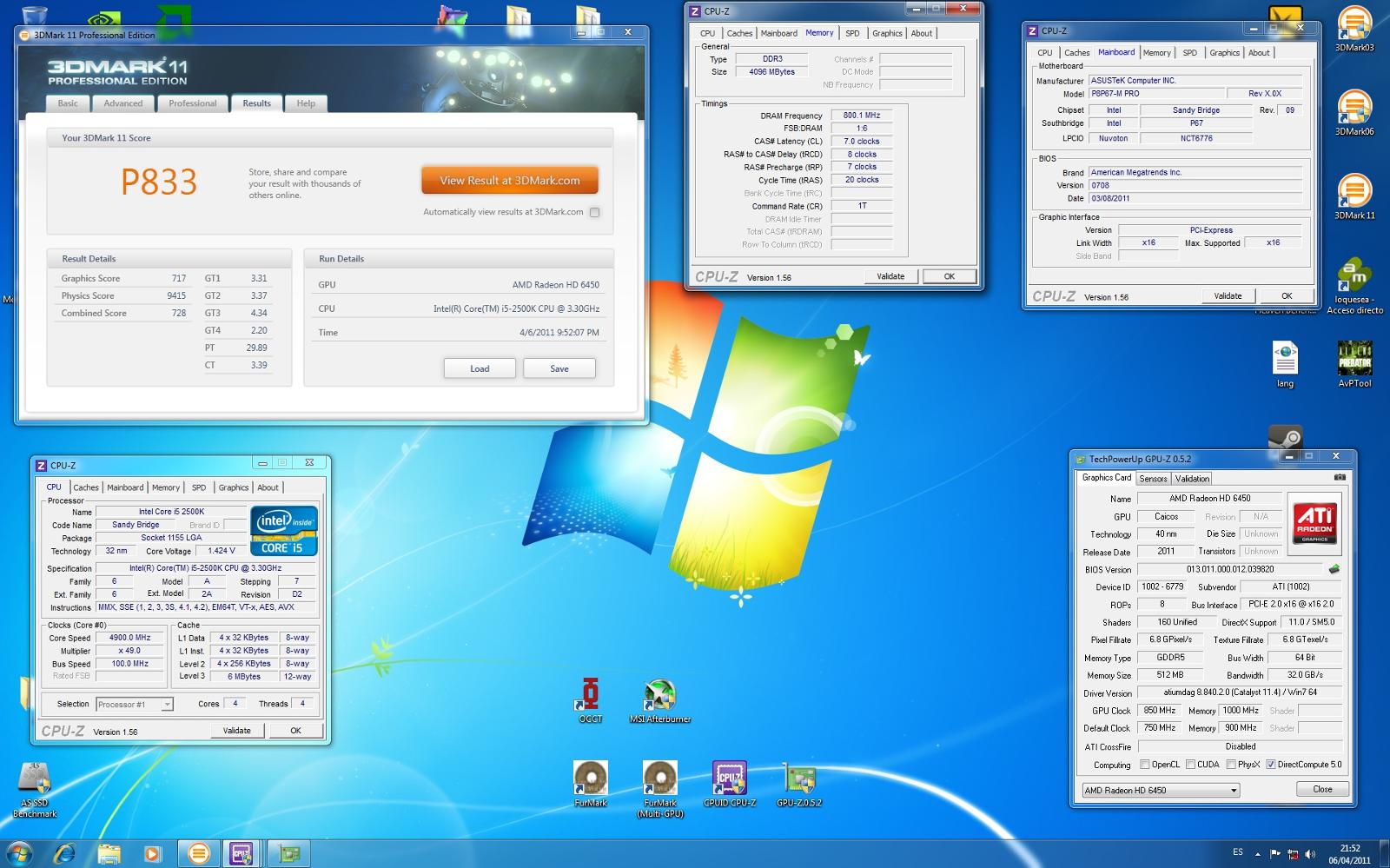The image size is (1390, 868).
Task: Switch to the Basic tab in 3DMark 11
Action: (68, 103)
